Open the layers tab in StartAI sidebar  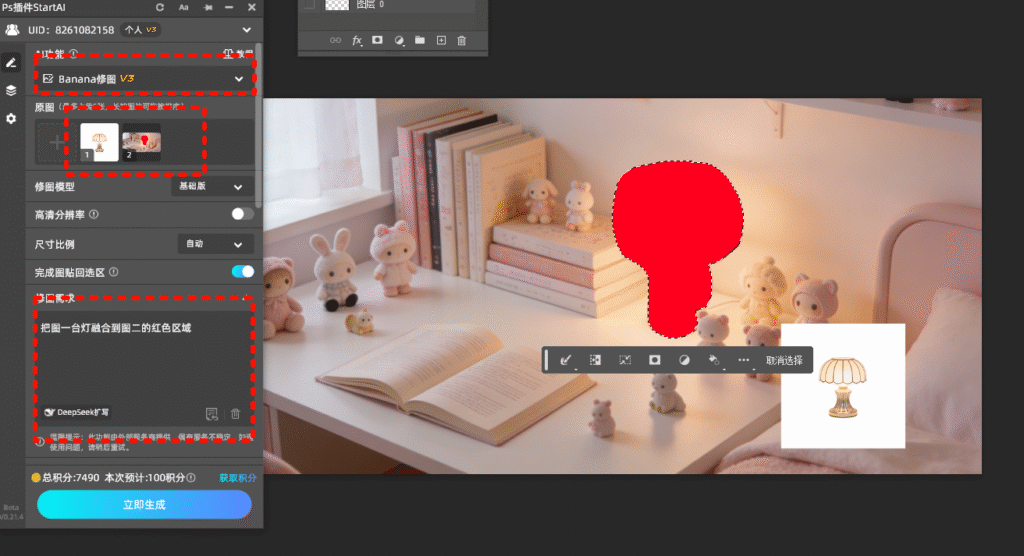click(x=11, y=90)
